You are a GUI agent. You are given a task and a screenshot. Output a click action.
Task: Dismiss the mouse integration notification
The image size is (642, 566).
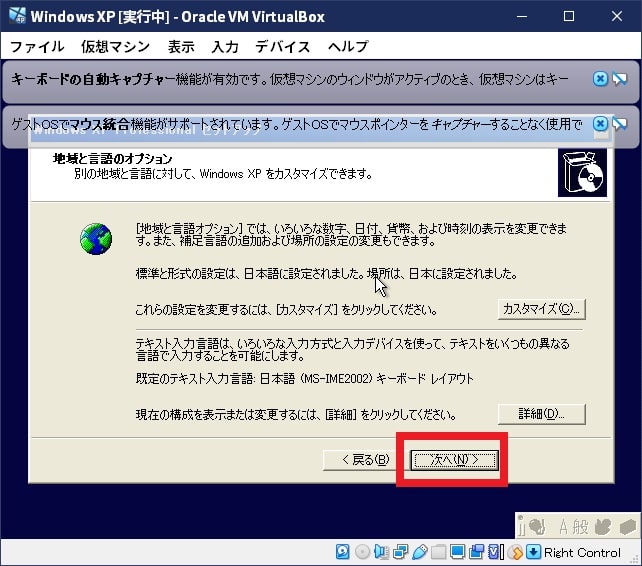click(600, 124)
